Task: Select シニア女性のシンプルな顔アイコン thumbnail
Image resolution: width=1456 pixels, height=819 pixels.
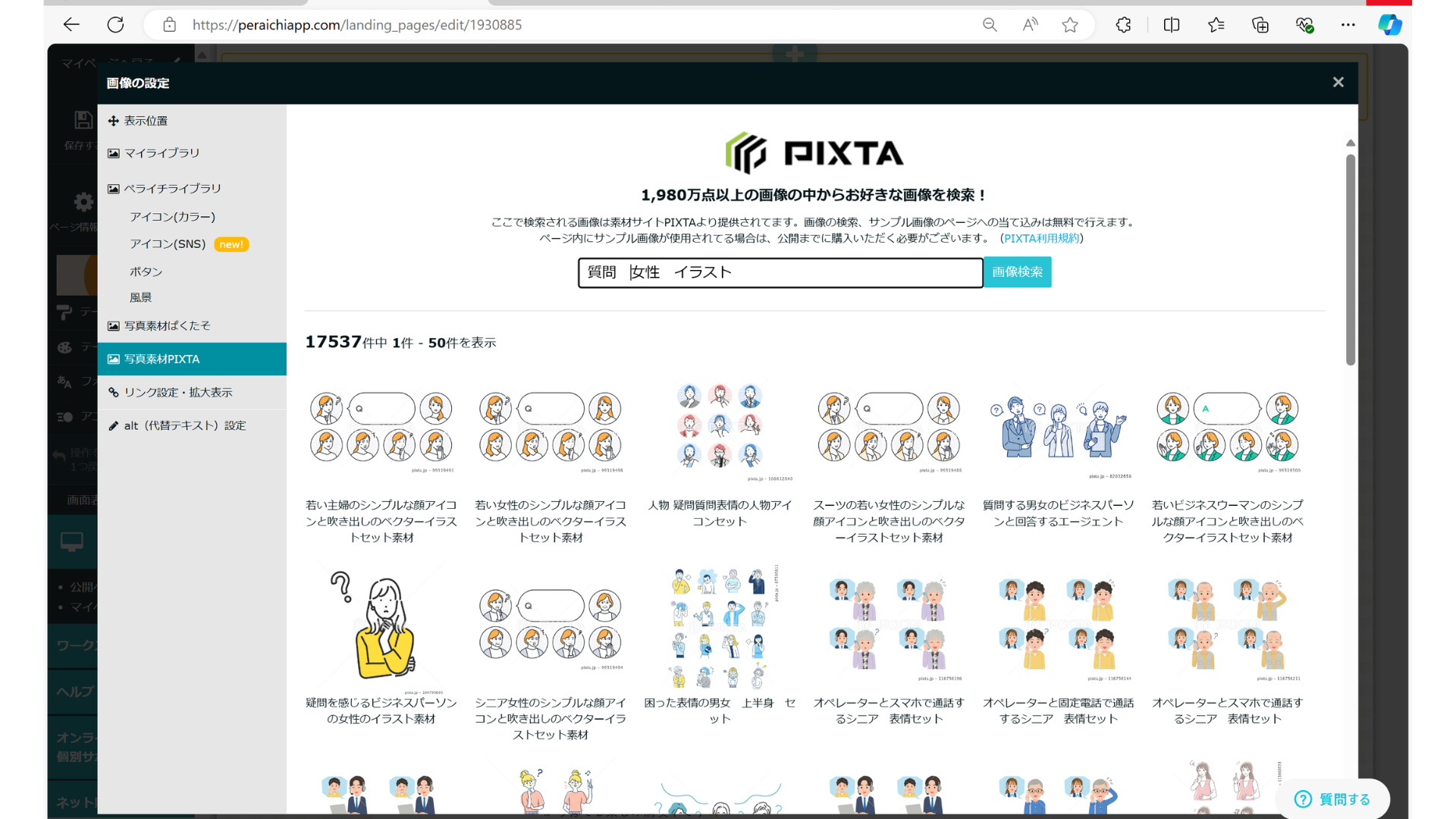Action: pyautogui.click(x=551, y=628)
